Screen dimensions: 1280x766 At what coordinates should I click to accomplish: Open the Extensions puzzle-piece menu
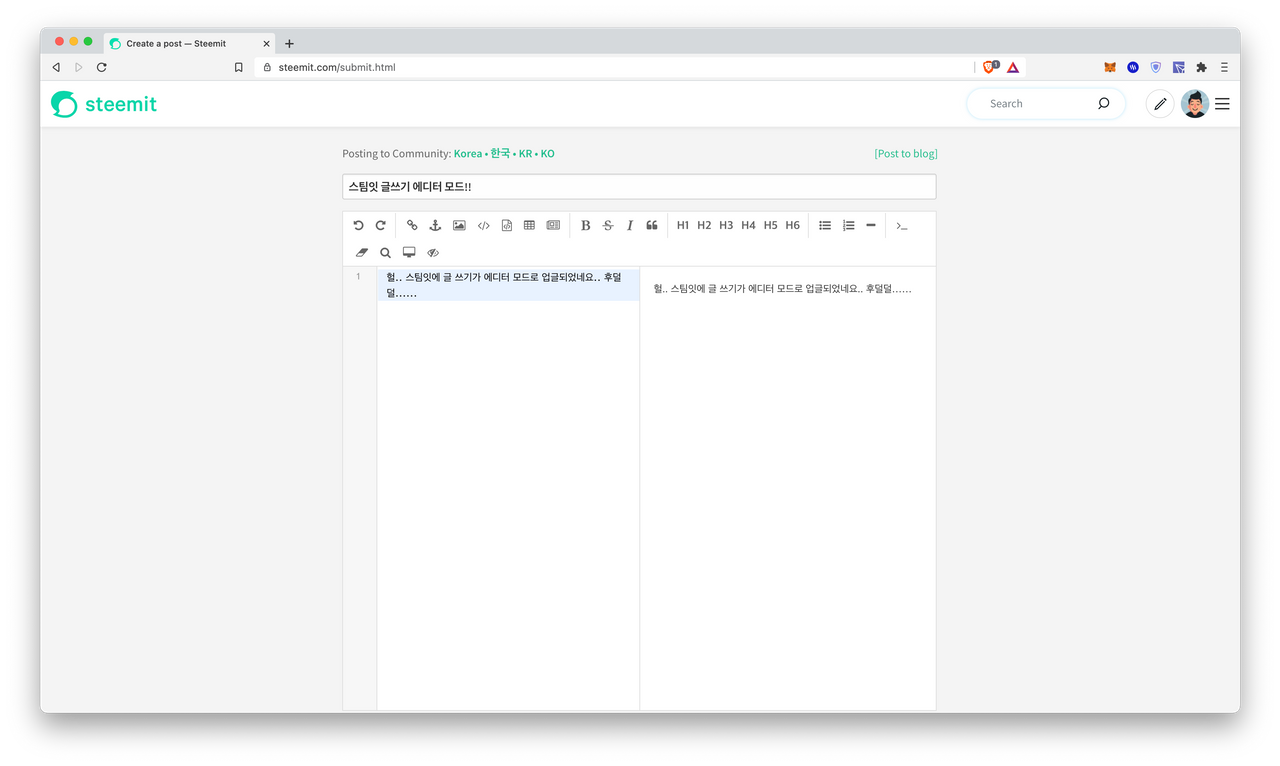pos(1202,67)
